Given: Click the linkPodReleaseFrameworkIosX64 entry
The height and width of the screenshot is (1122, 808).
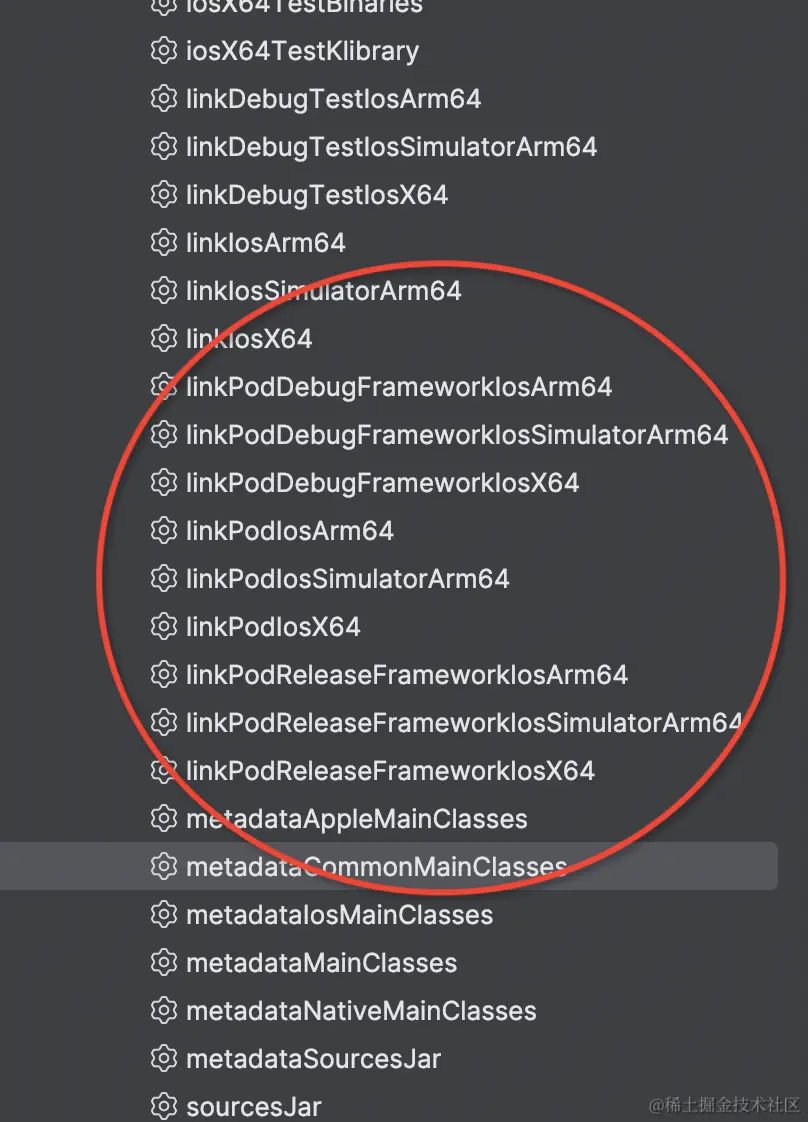Looking at the screenshot, I should click(x=390, y=770).
